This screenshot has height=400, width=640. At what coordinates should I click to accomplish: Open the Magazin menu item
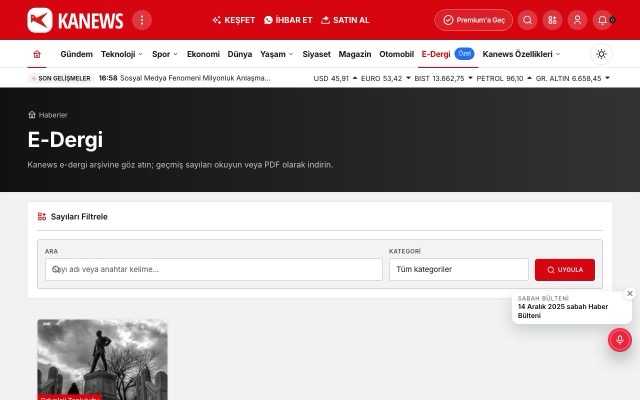point(355,54)
